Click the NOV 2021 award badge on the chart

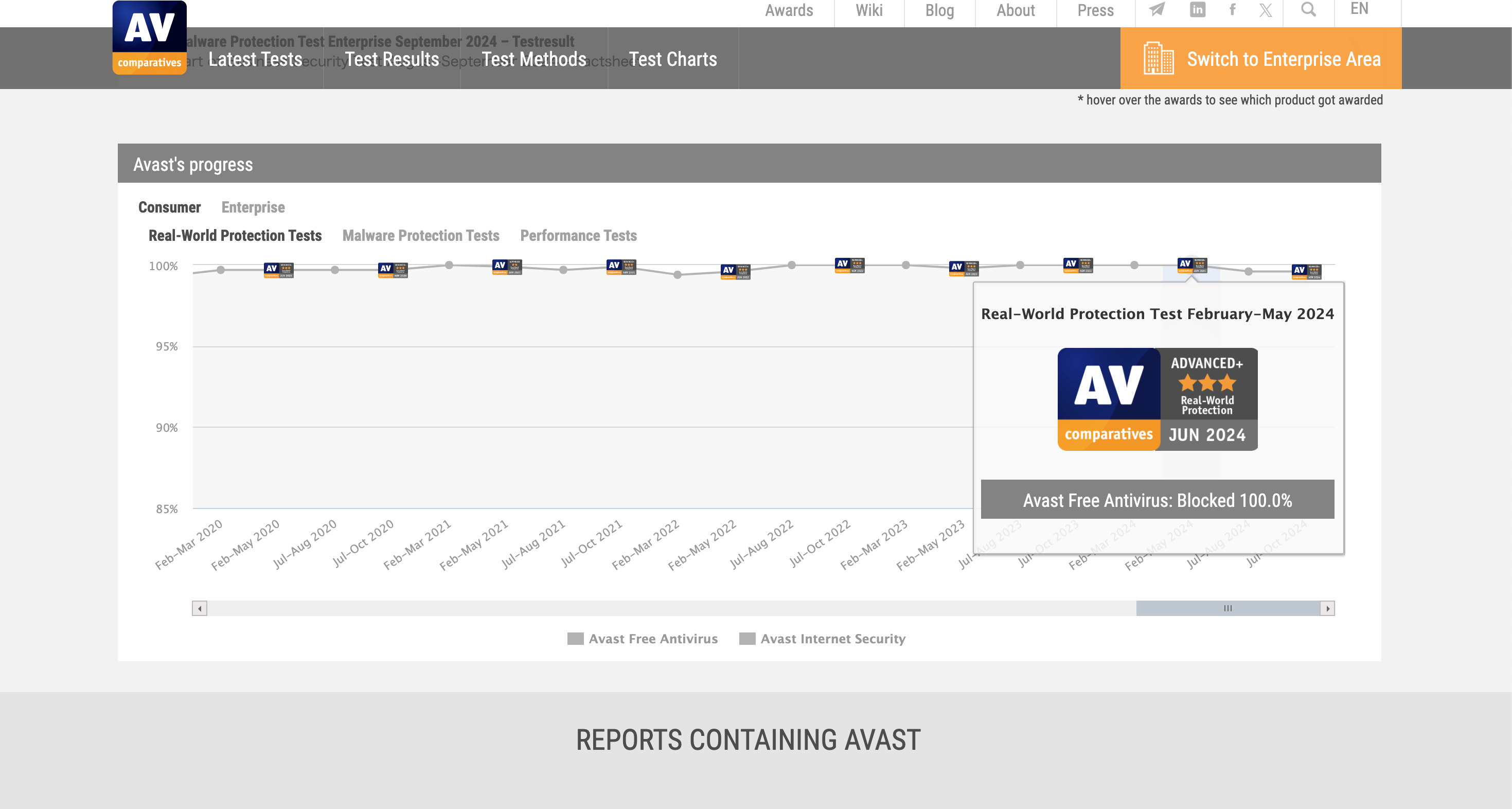(x=621, y=267)
